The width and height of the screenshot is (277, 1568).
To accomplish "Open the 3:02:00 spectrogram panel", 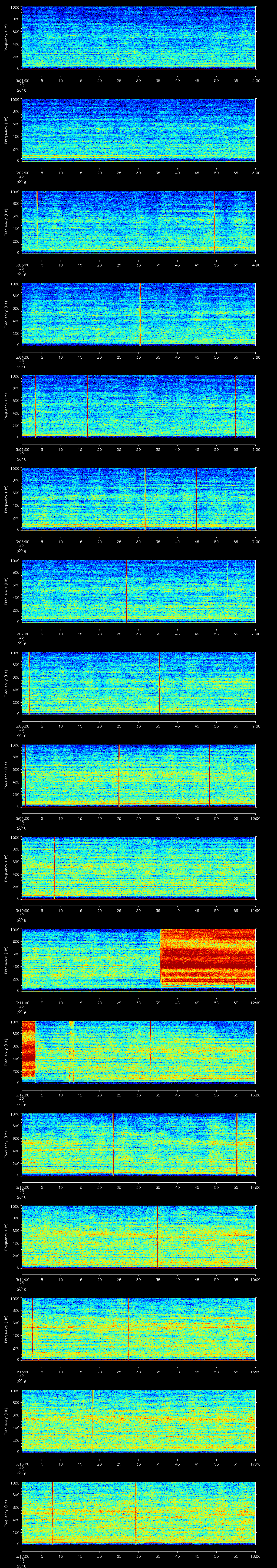I will point(138,130).
